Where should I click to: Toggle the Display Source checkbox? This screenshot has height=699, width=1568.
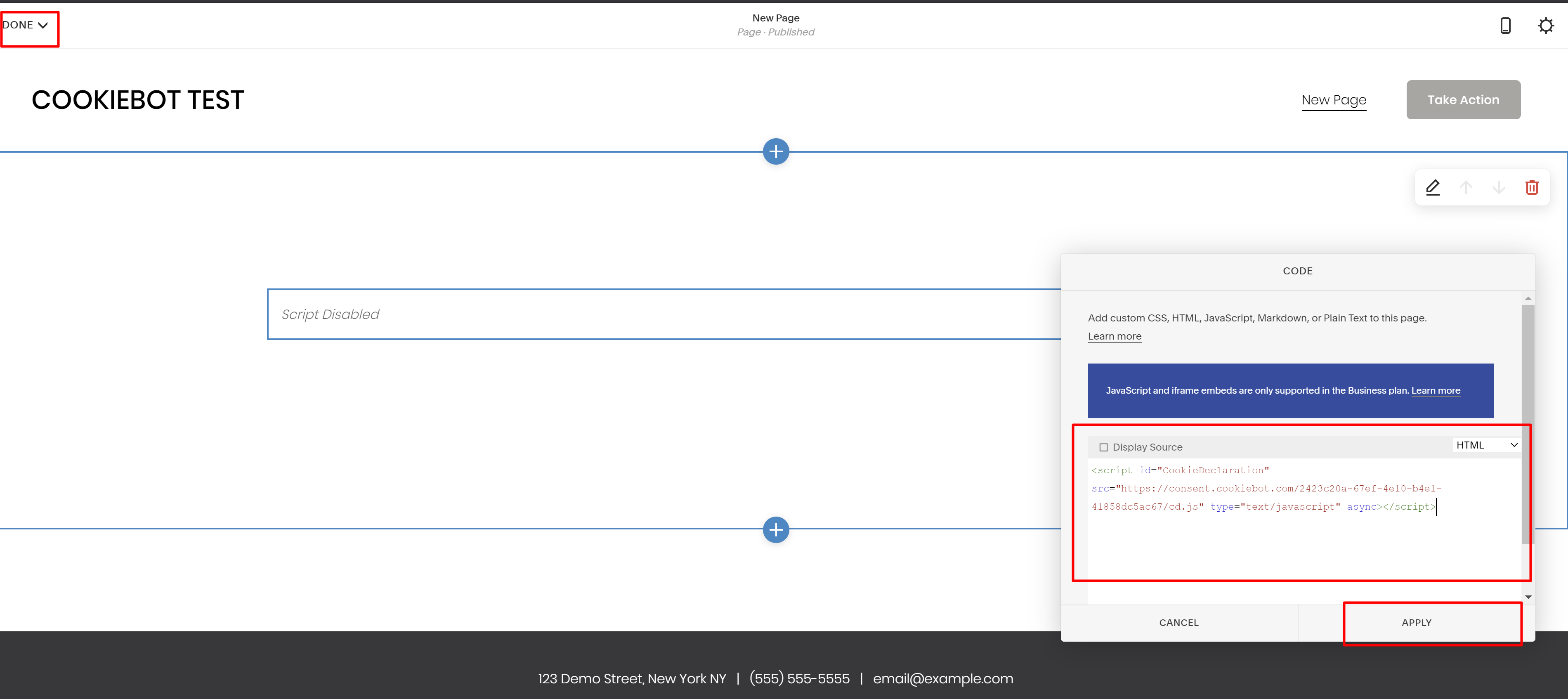[x=1103, y=447]
